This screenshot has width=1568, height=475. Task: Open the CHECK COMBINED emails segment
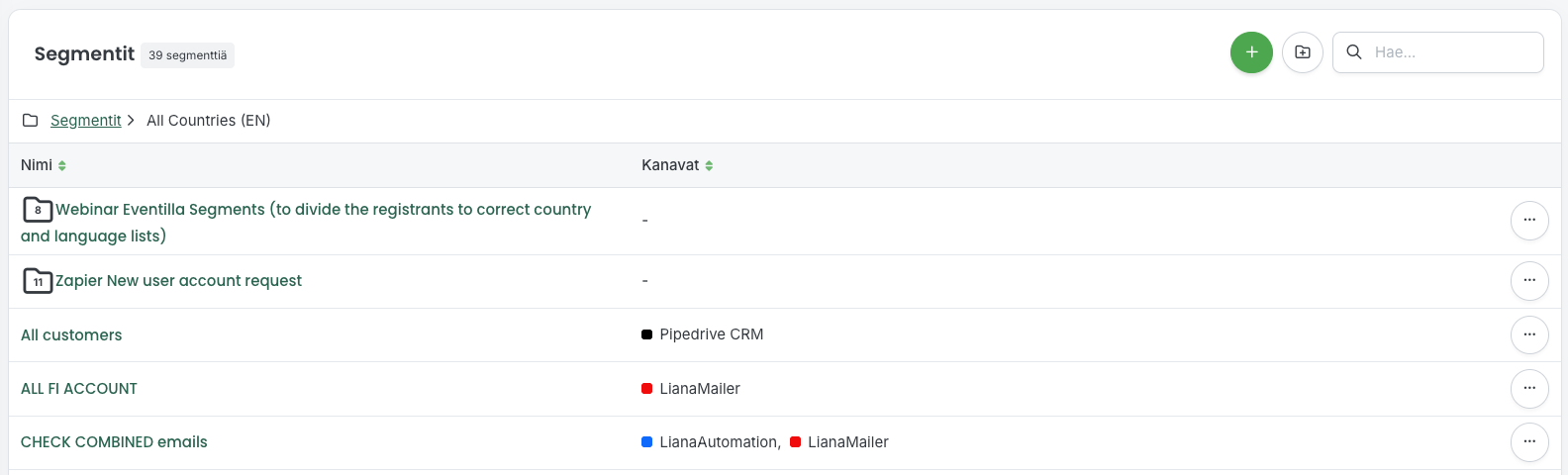point(114,442)
